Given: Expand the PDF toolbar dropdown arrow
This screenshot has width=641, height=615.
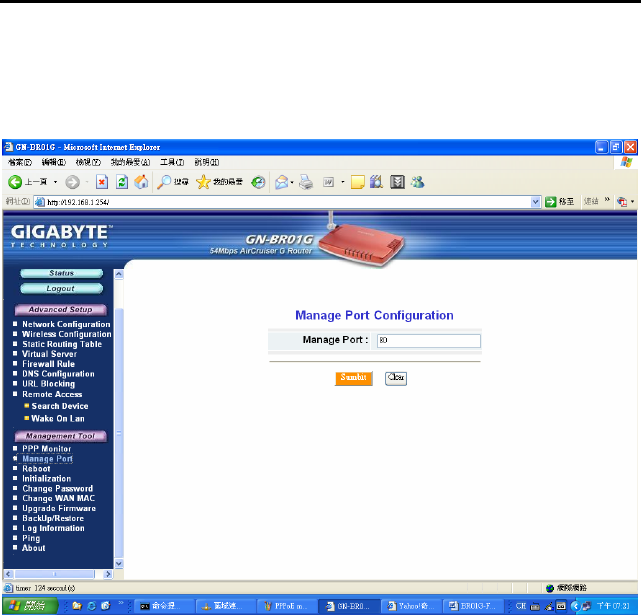Looking at the screenshot, I should point(632,202).
